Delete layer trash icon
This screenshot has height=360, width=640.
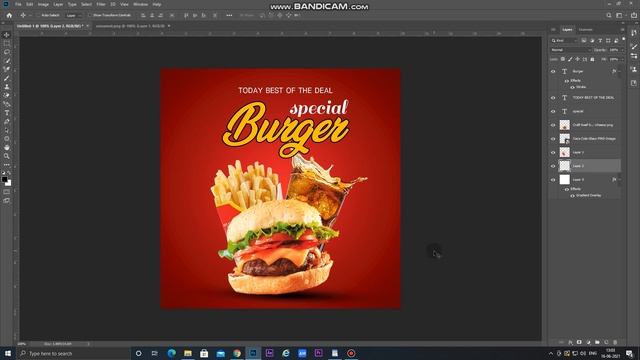(x=615, y=342)
